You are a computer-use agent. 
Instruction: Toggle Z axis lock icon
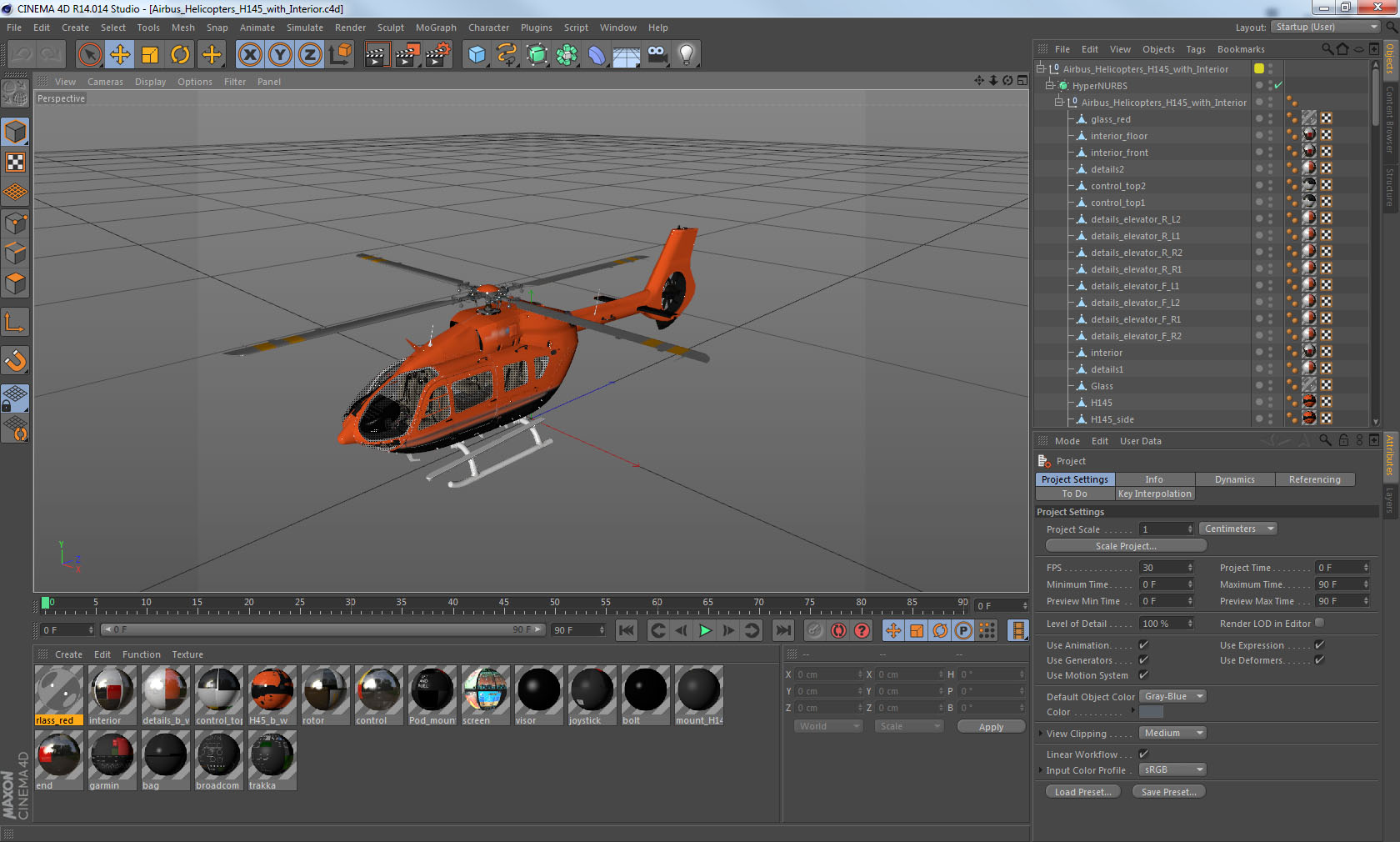310,55
